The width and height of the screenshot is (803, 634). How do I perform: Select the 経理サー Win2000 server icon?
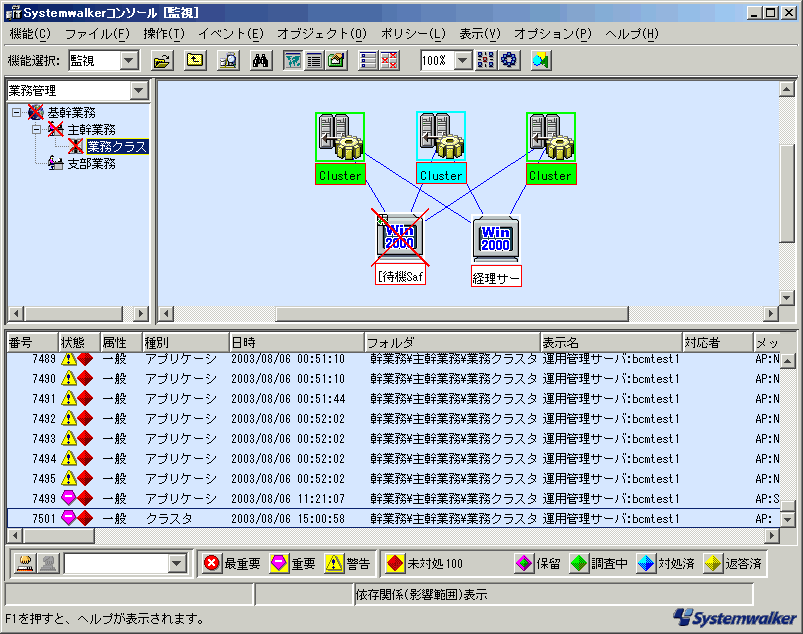[496, 239]
